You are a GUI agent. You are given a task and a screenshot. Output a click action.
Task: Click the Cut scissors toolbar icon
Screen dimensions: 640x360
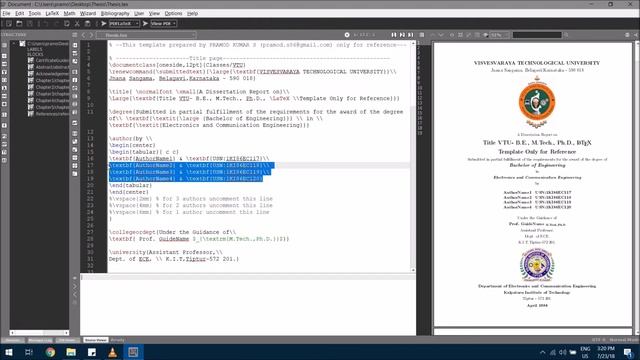(x=77, y=24)
